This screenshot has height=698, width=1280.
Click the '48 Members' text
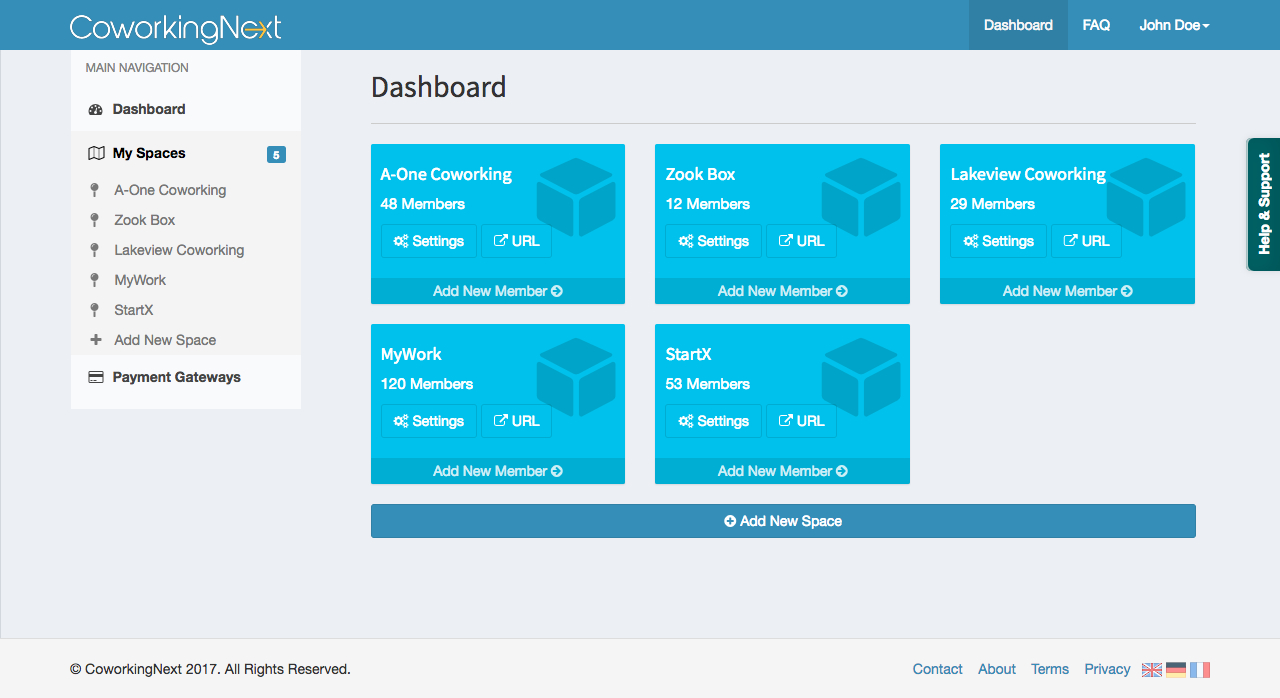(423, 204)
